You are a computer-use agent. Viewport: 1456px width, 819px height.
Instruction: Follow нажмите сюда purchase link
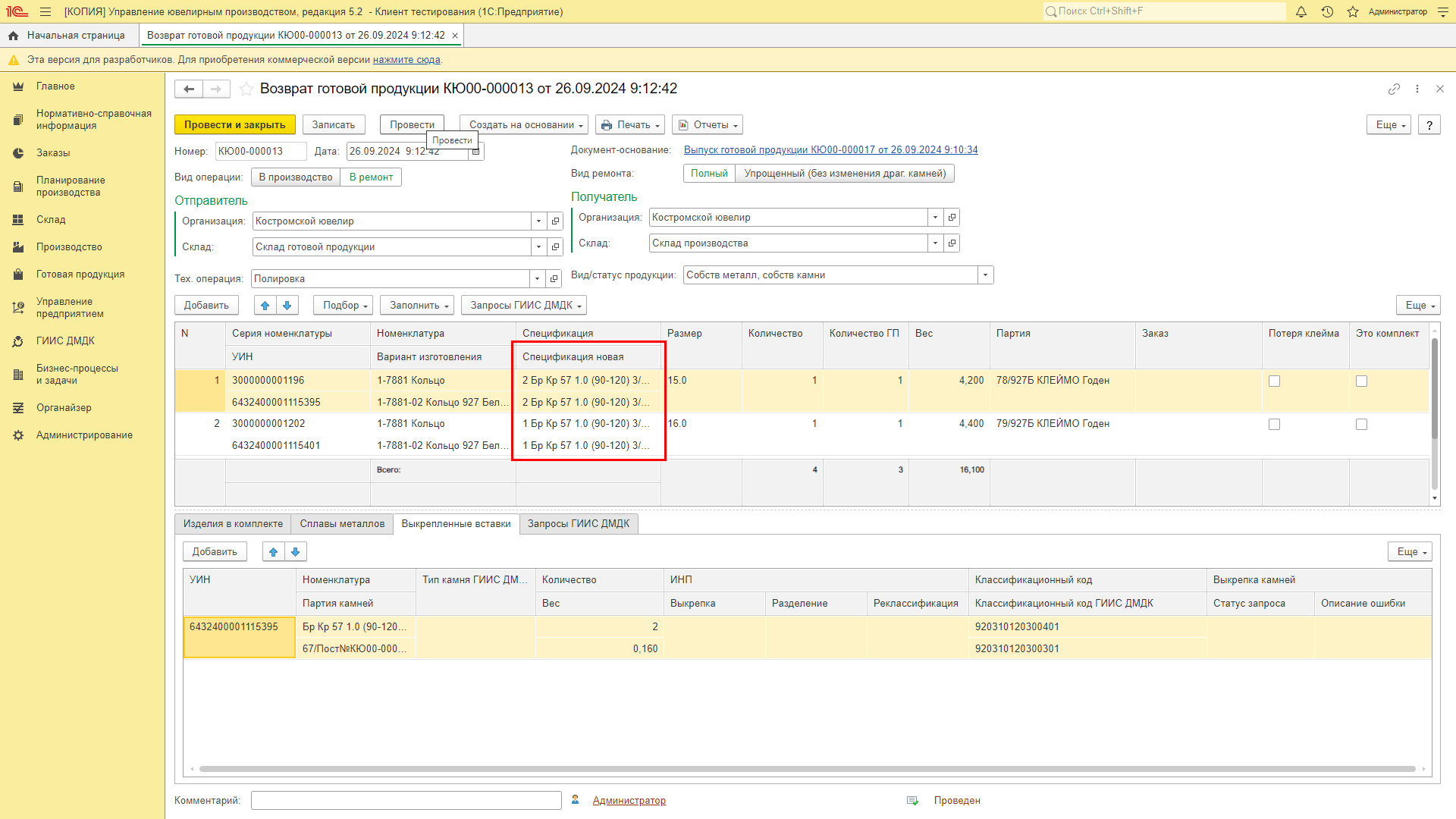pyautogui.click(x=406, y=60)
